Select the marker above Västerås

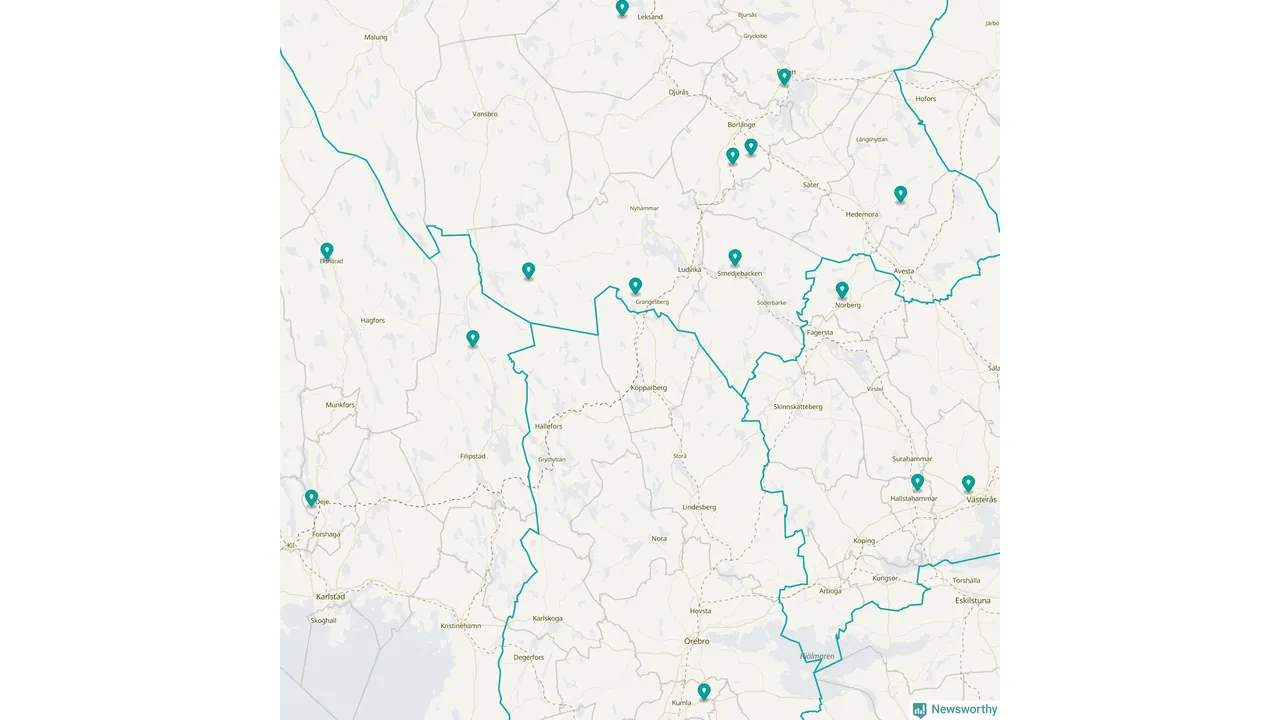click(968, 483)
